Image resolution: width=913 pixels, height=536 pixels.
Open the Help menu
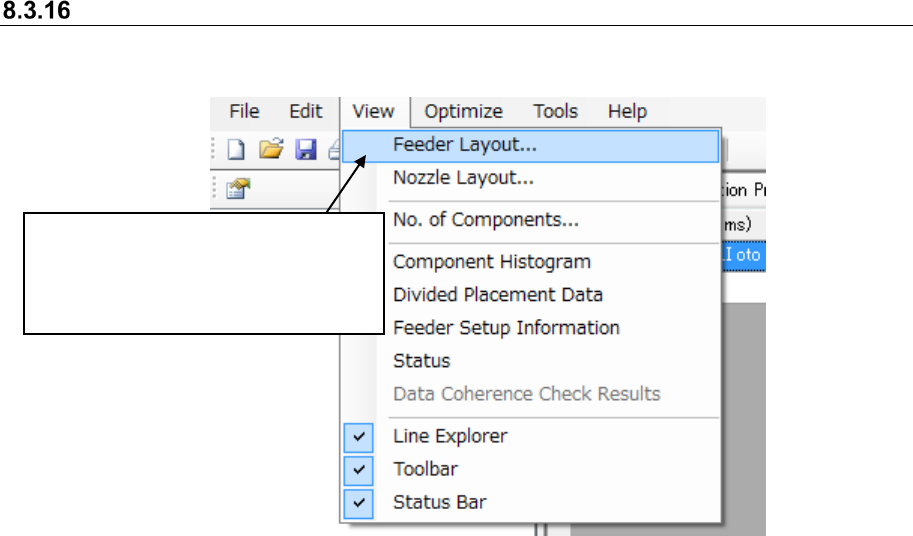627,112
